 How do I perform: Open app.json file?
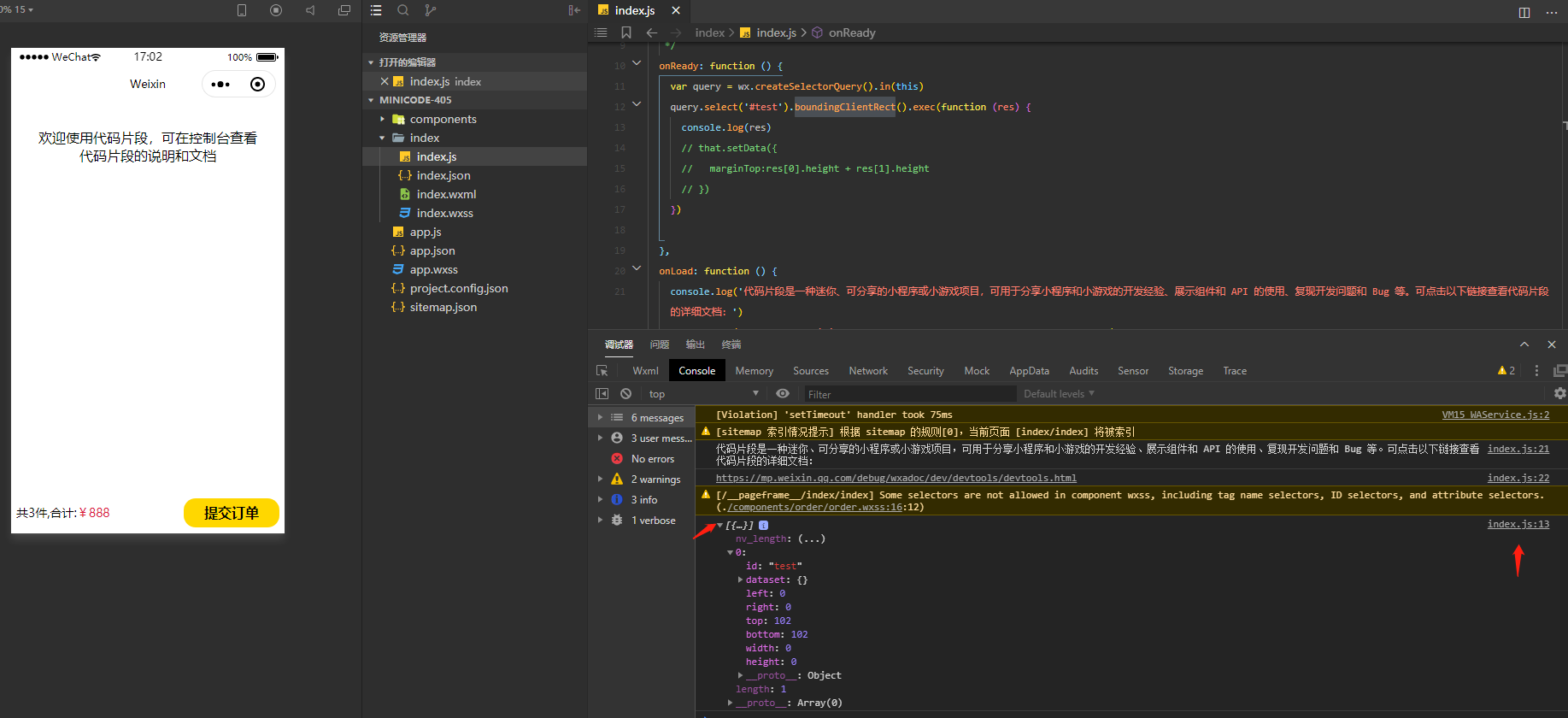432,250
